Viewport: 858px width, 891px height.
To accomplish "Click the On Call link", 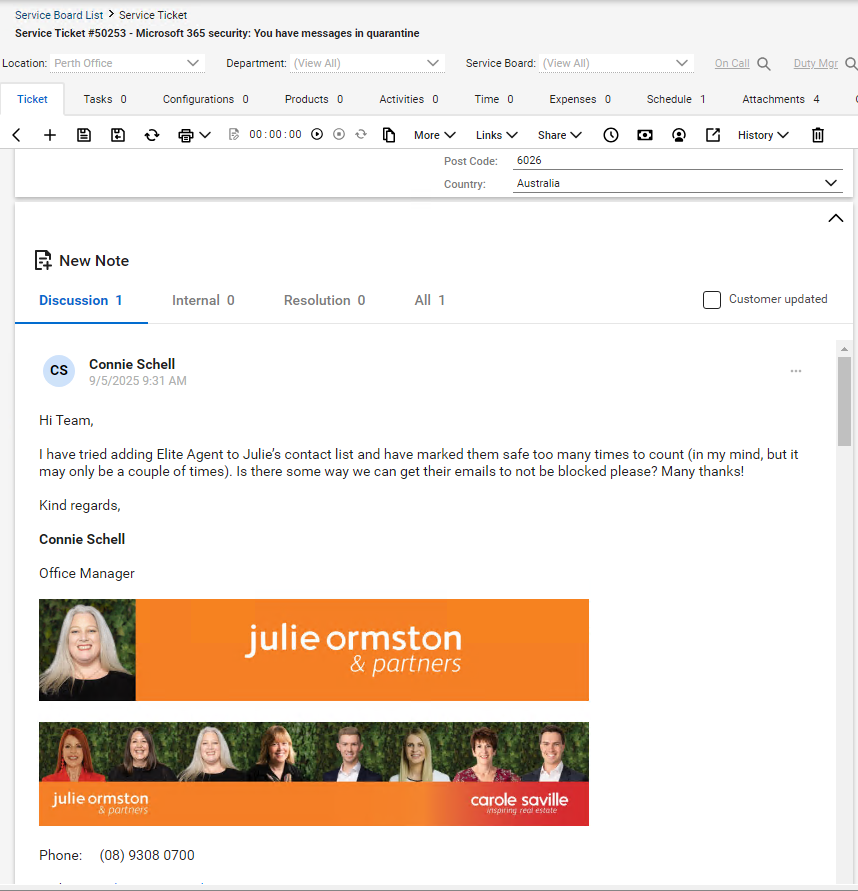I will [x=732, y=63].
